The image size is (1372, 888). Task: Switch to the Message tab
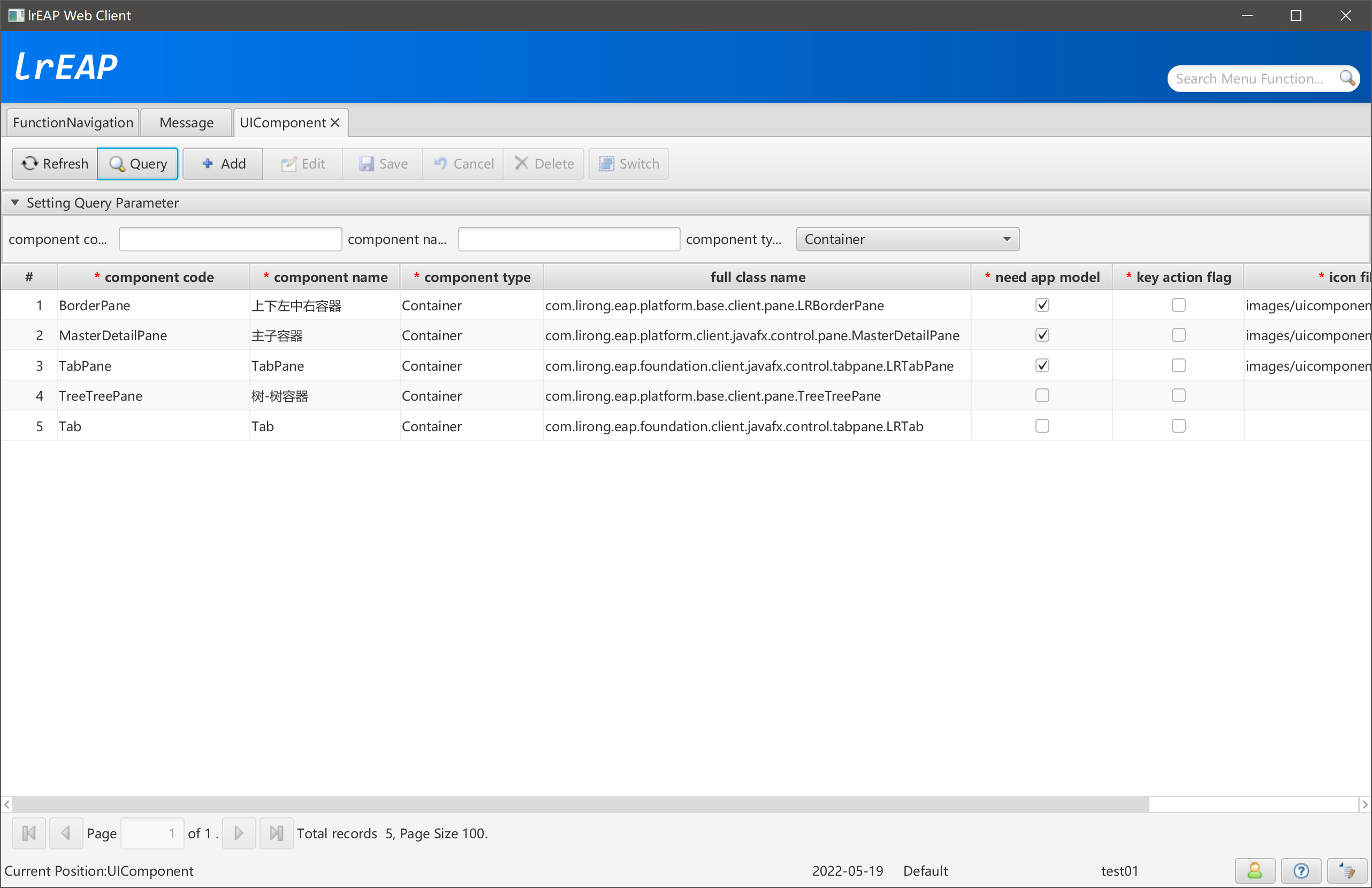(x=186, y=122)
